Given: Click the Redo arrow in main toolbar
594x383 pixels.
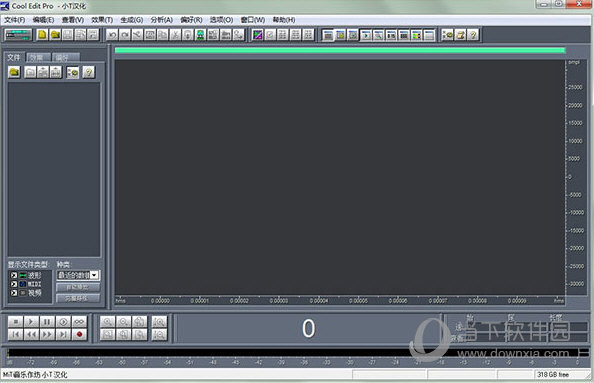Looking at the screenshot, I should [124, 35].
